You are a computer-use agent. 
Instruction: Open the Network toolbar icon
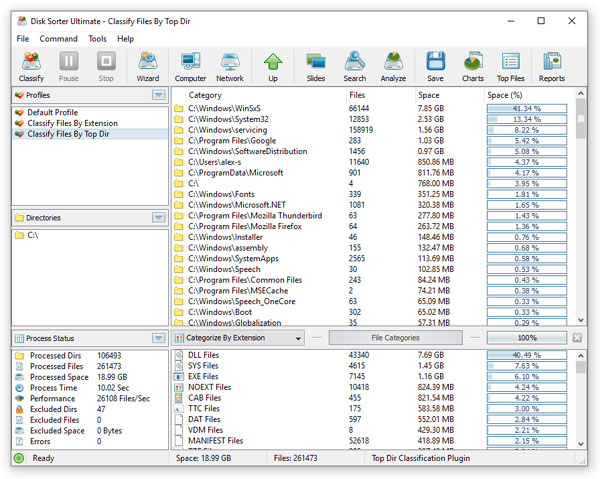pyautogui.click(x=230, y=67)
